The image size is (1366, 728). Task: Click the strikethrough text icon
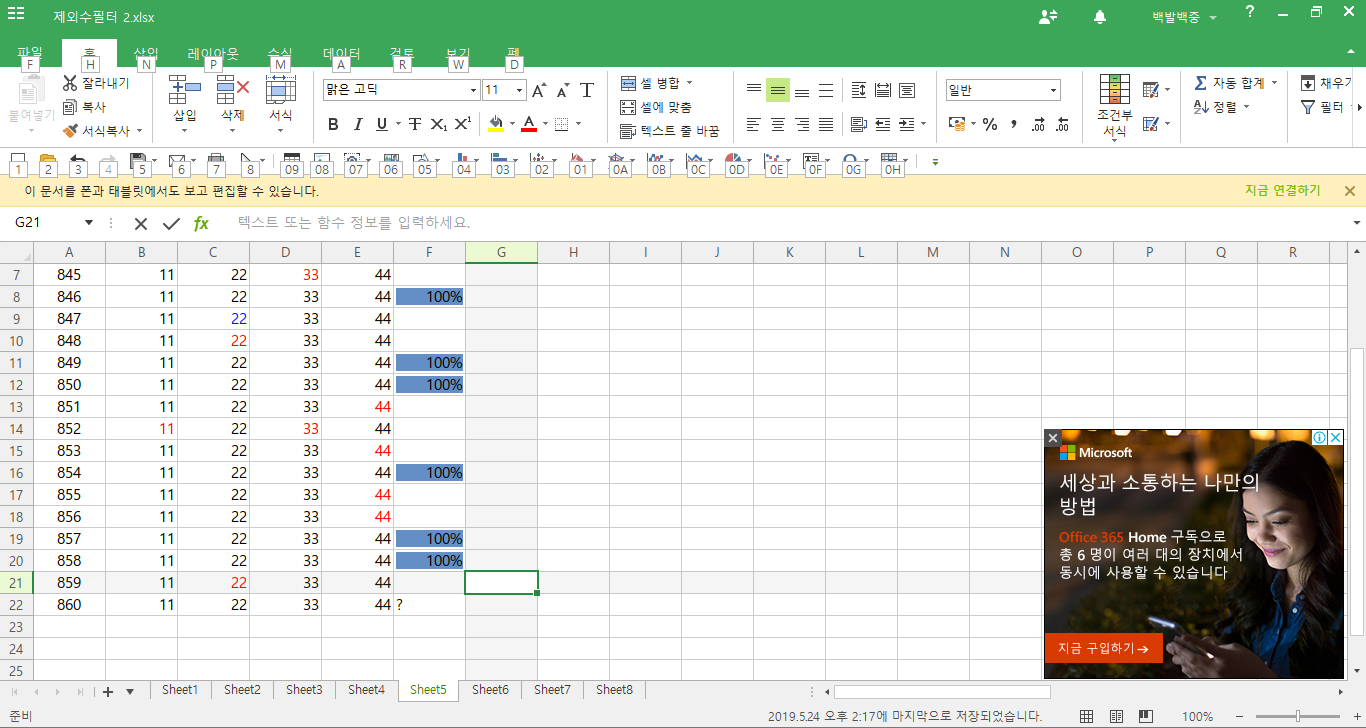(x=414, y=124)
